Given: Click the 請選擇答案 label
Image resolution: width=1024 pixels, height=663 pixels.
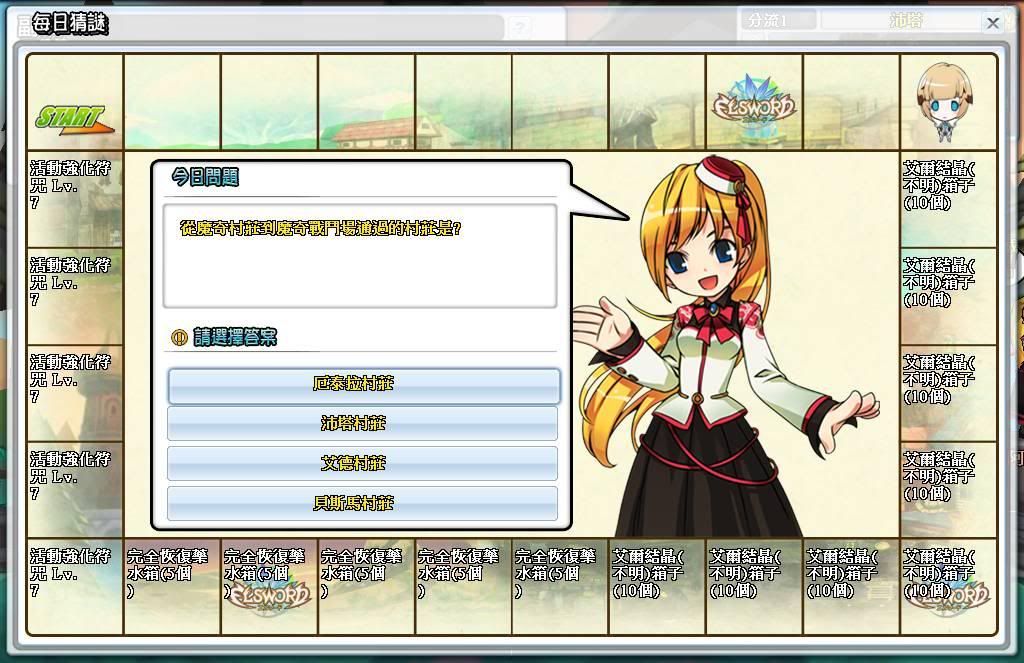Looking at the screenshot, I should 235,337.
